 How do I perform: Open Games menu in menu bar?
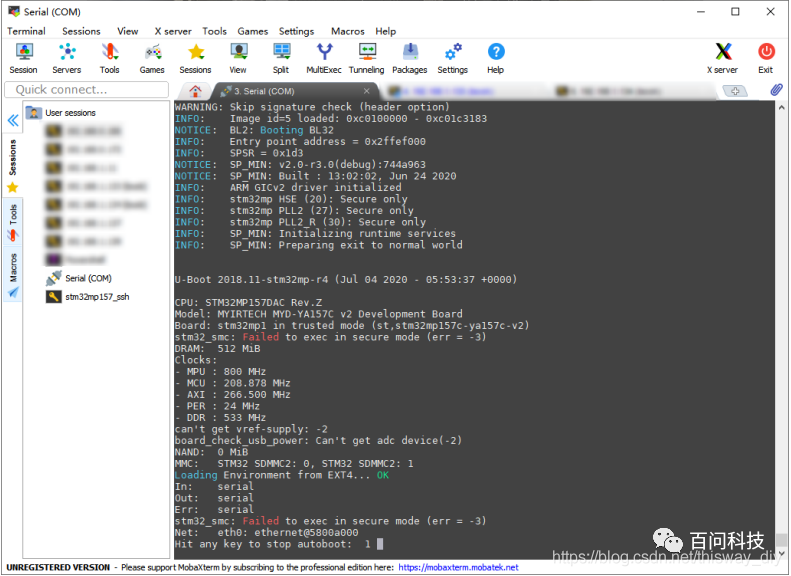point(253,31)
